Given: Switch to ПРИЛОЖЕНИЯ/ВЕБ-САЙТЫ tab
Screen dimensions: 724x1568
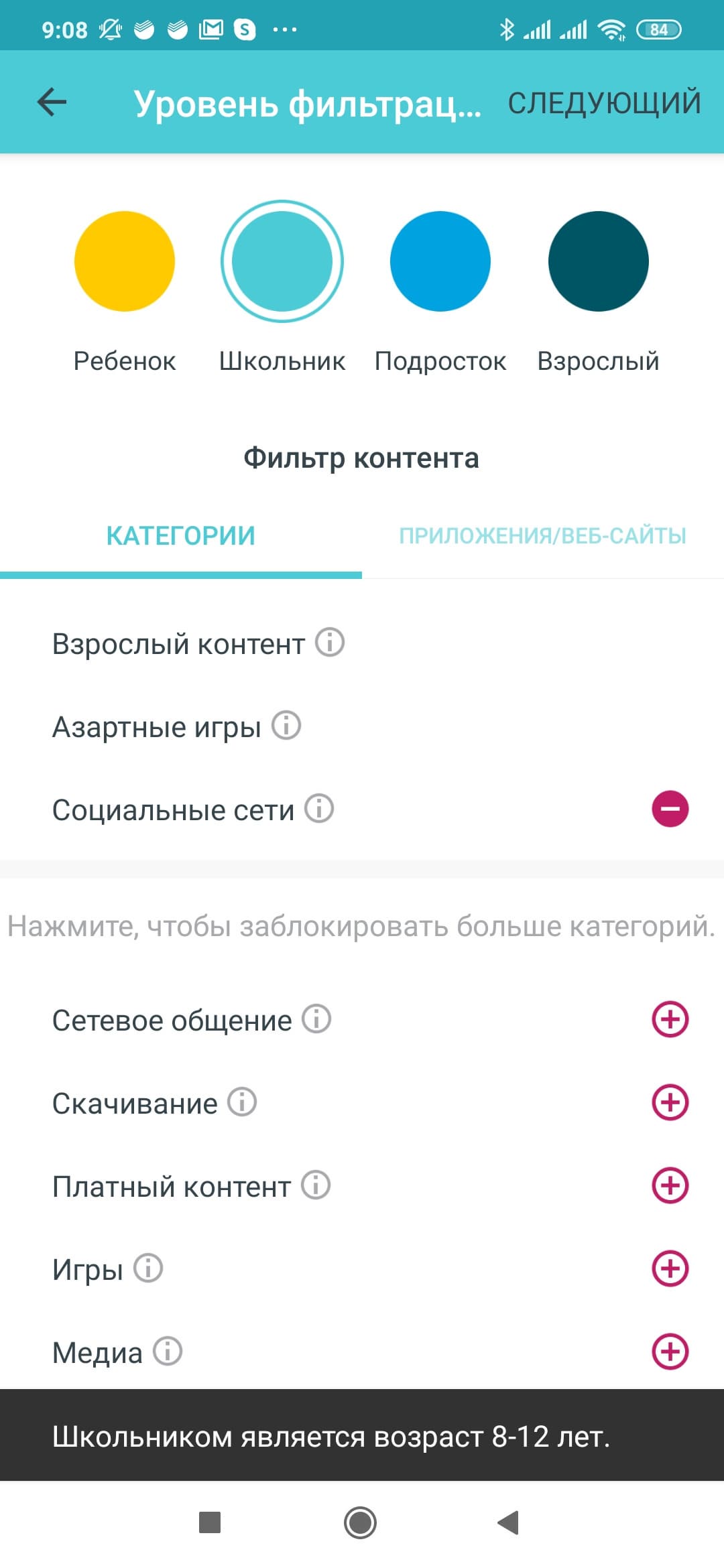Looking at the screenshot, I should click(x=543, y=536).
